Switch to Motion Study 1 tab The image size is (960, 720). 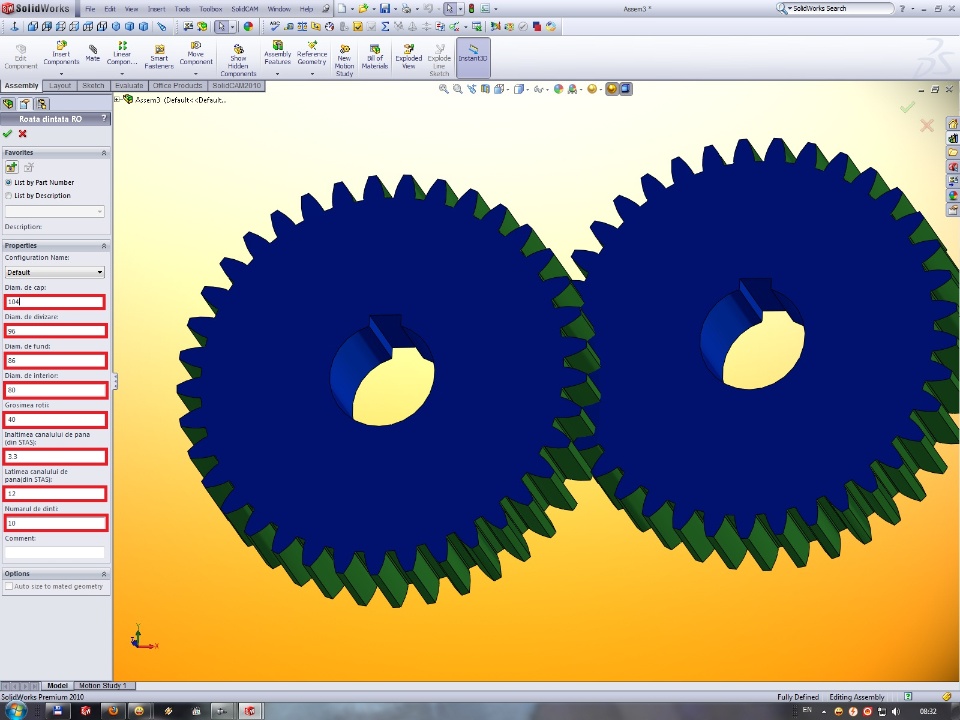point(103,686)
